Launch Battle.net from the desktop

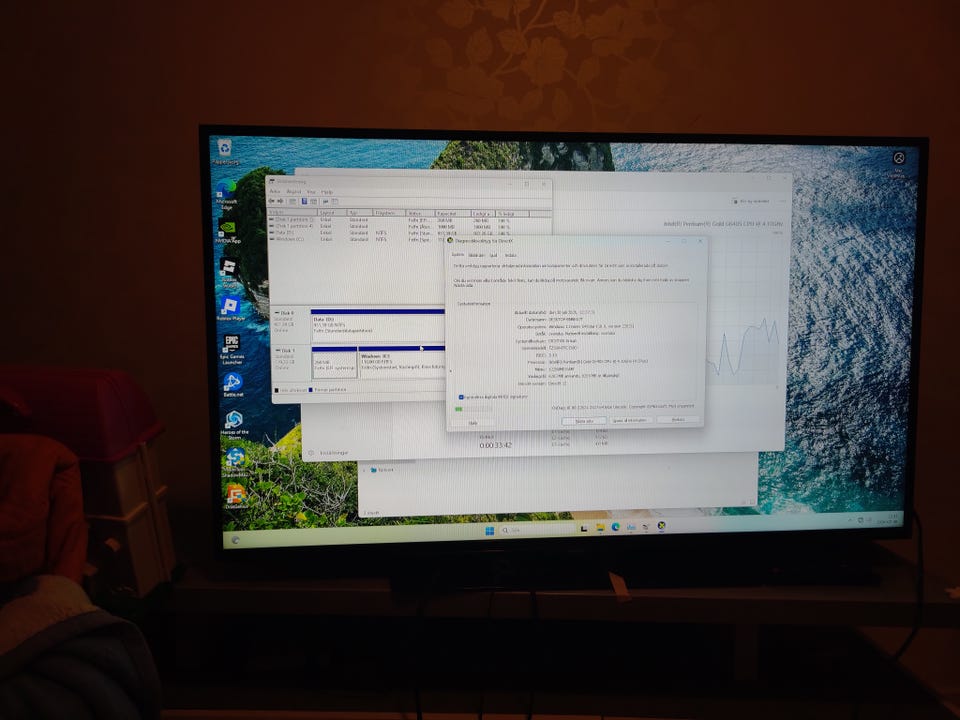coord(233,385)
